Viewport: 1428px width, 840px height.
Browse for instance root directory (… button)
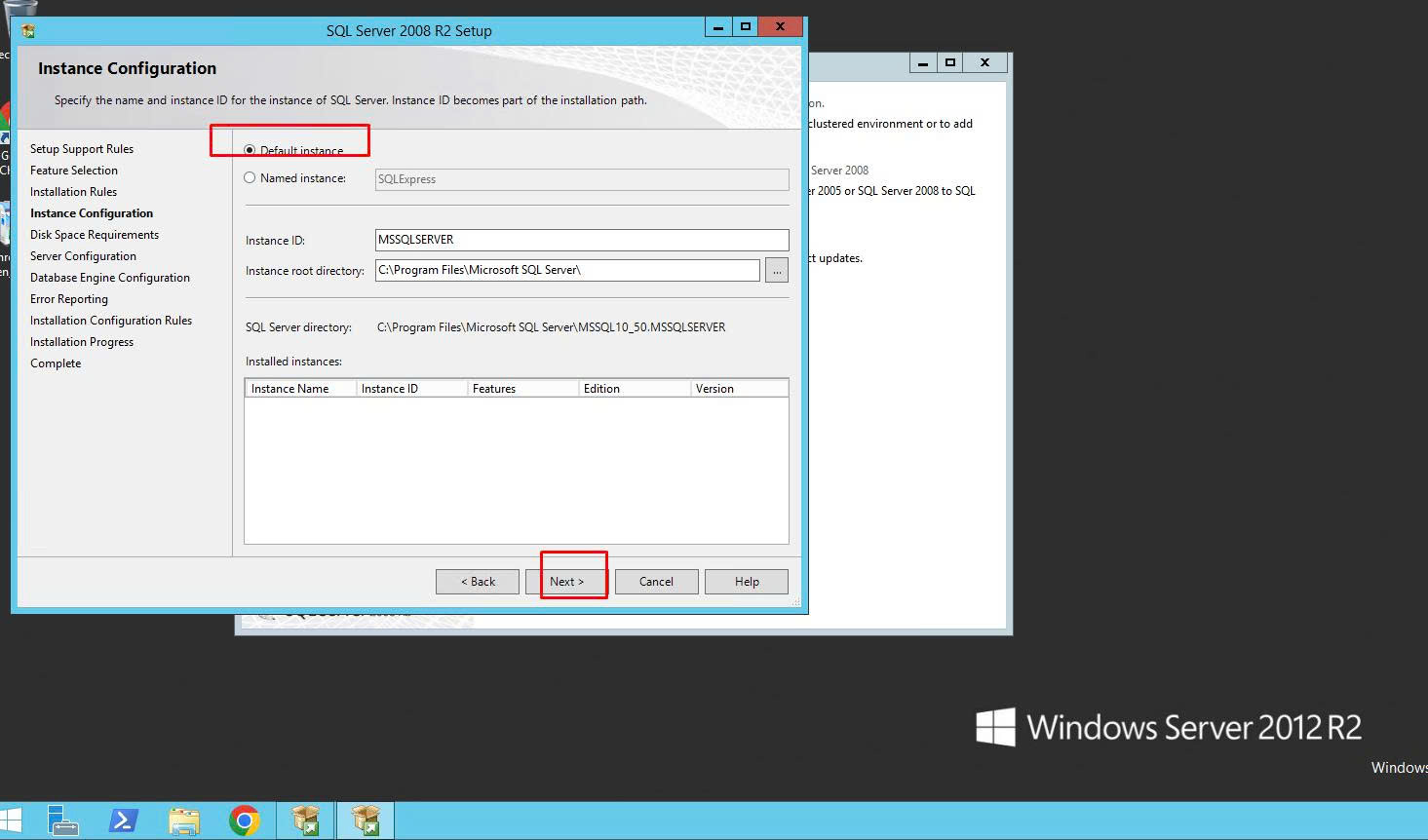[x=777, y=271]
